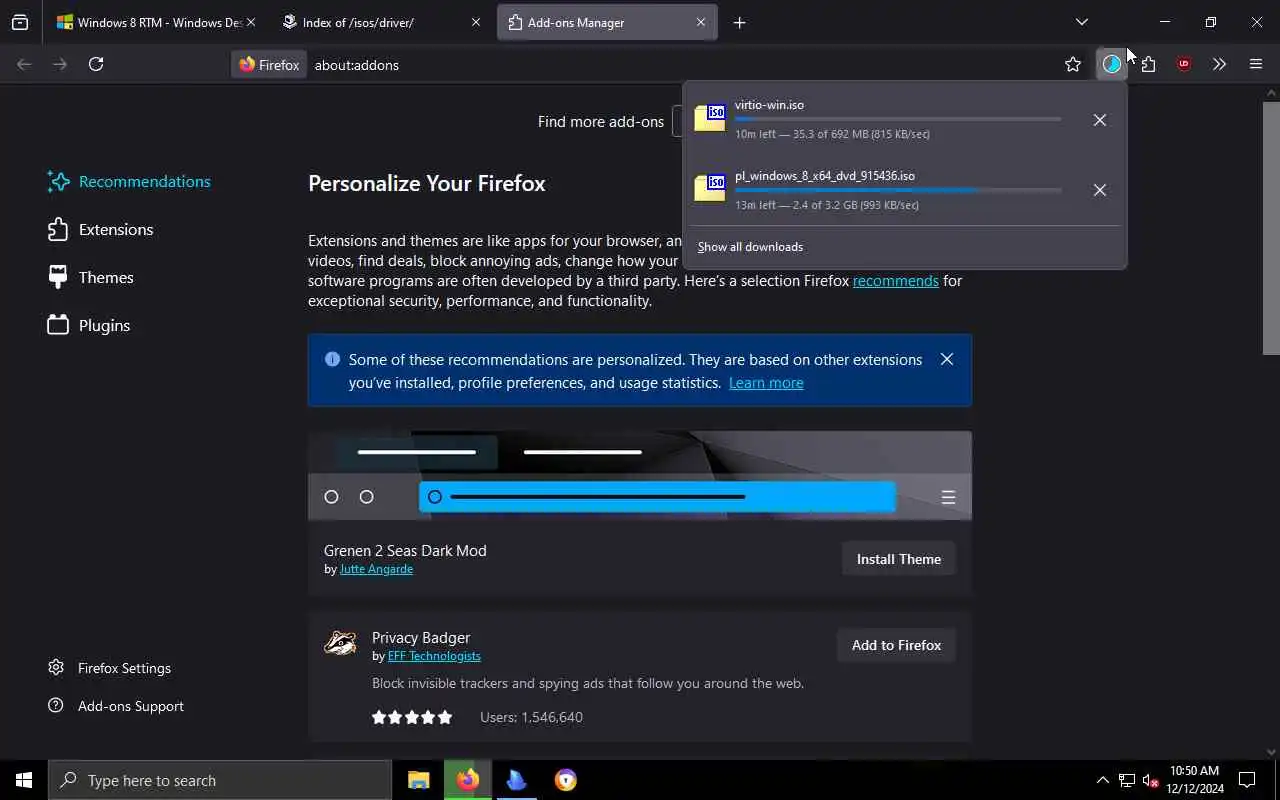Click the virtio-win.iso file icon
1280x800 pixels.
pos(710,117)
